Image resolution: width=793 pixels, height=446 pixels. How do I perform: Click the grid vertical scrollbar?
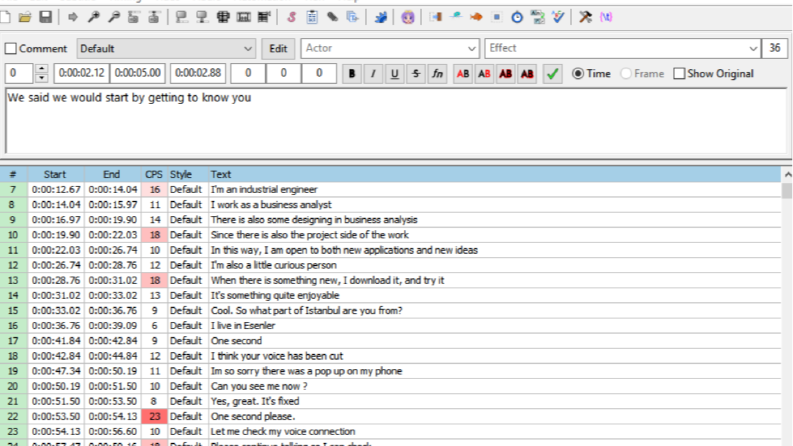pos(787,307)
